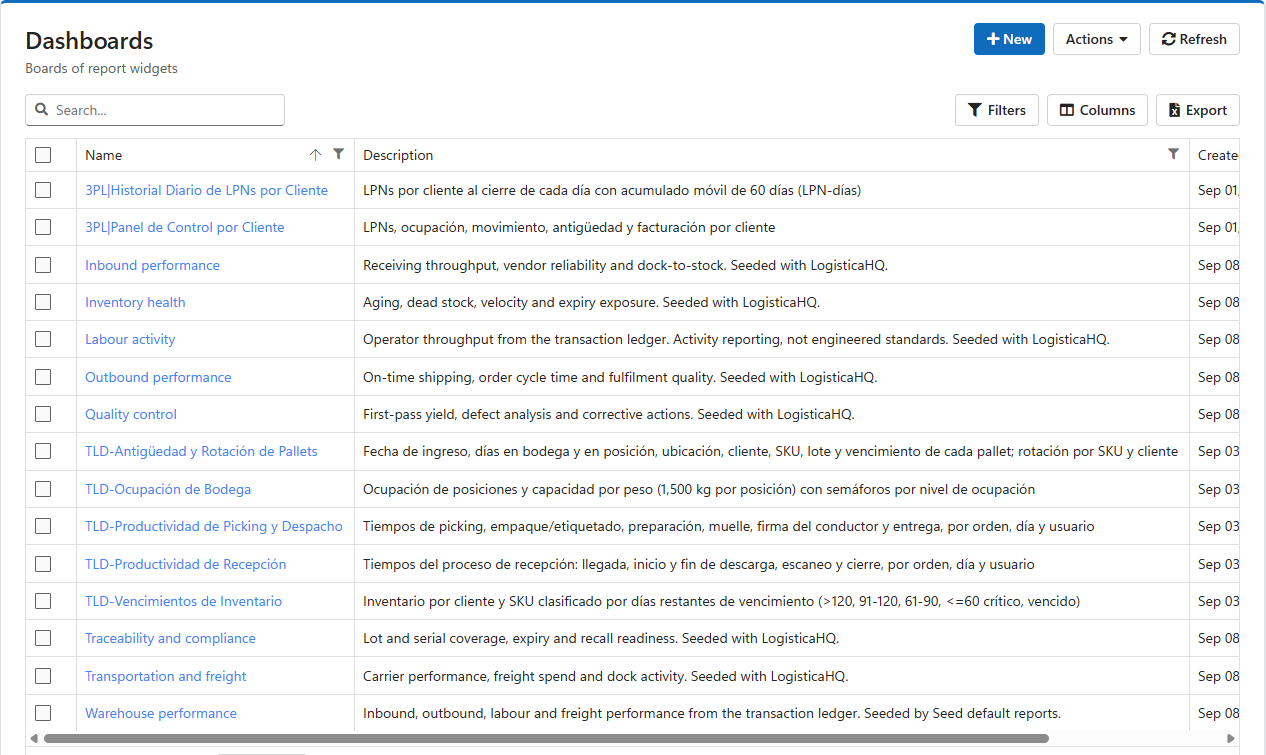
Task: Open the Labour activity dashboard
Action: (130, 339)
